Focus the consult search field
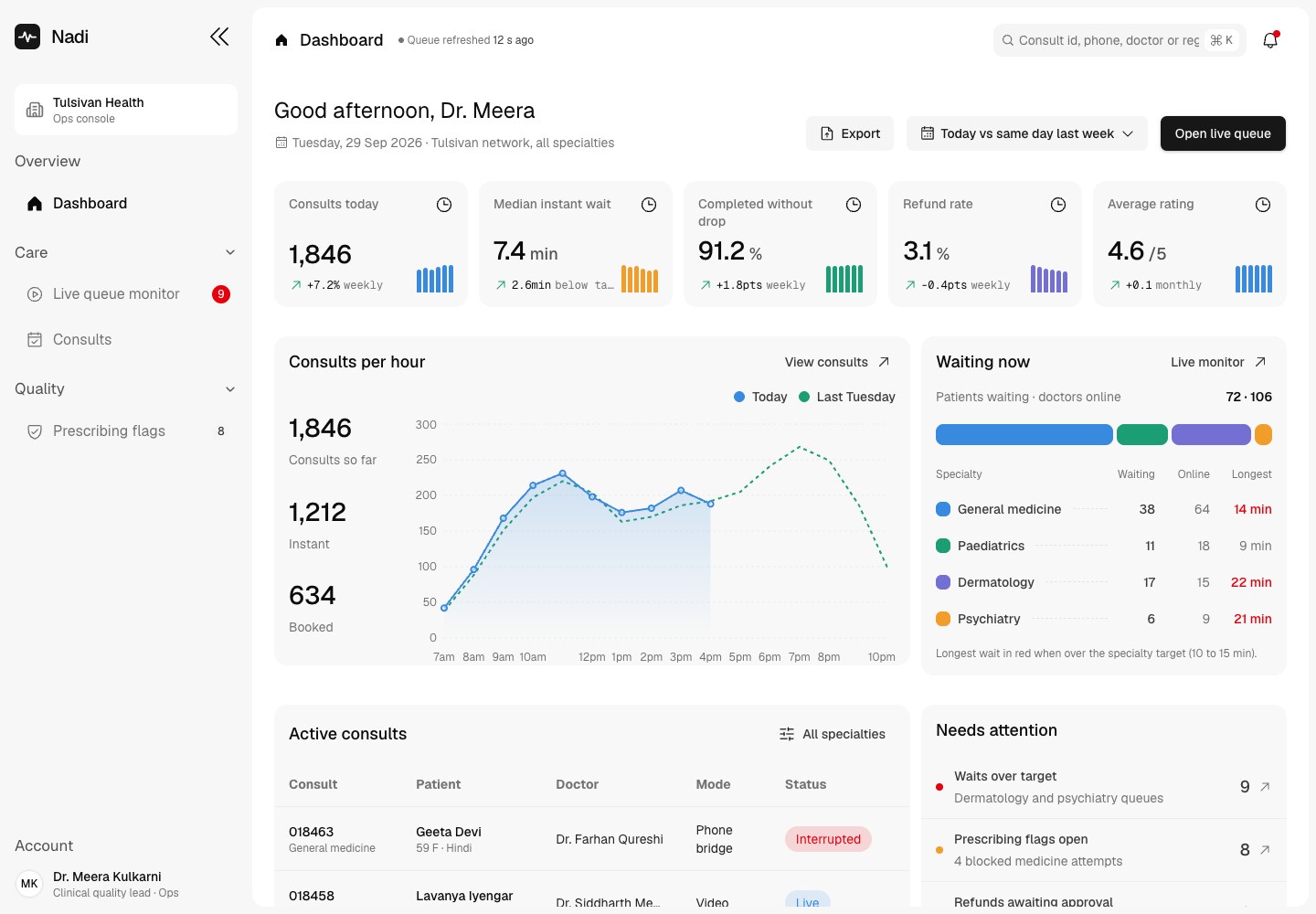Image resolution: width=1316 pixels, height=914 pixels. 1120,40
